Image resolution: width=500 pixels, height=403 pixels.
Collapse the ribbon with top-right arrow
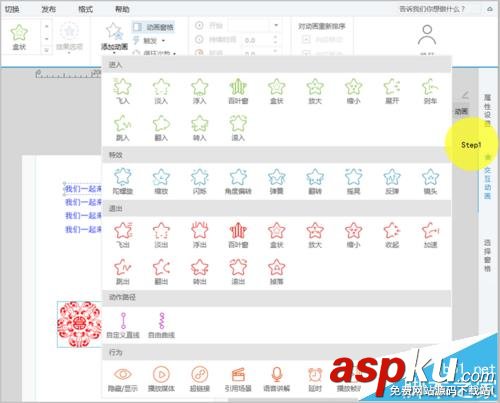[x=490, y=9]
